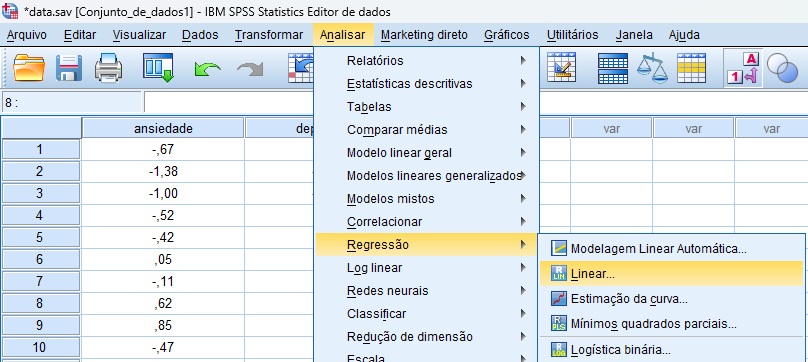Viewport: 808px width, 362px height.
Task: Toggle value labels icon
Action: click(743, 68)
